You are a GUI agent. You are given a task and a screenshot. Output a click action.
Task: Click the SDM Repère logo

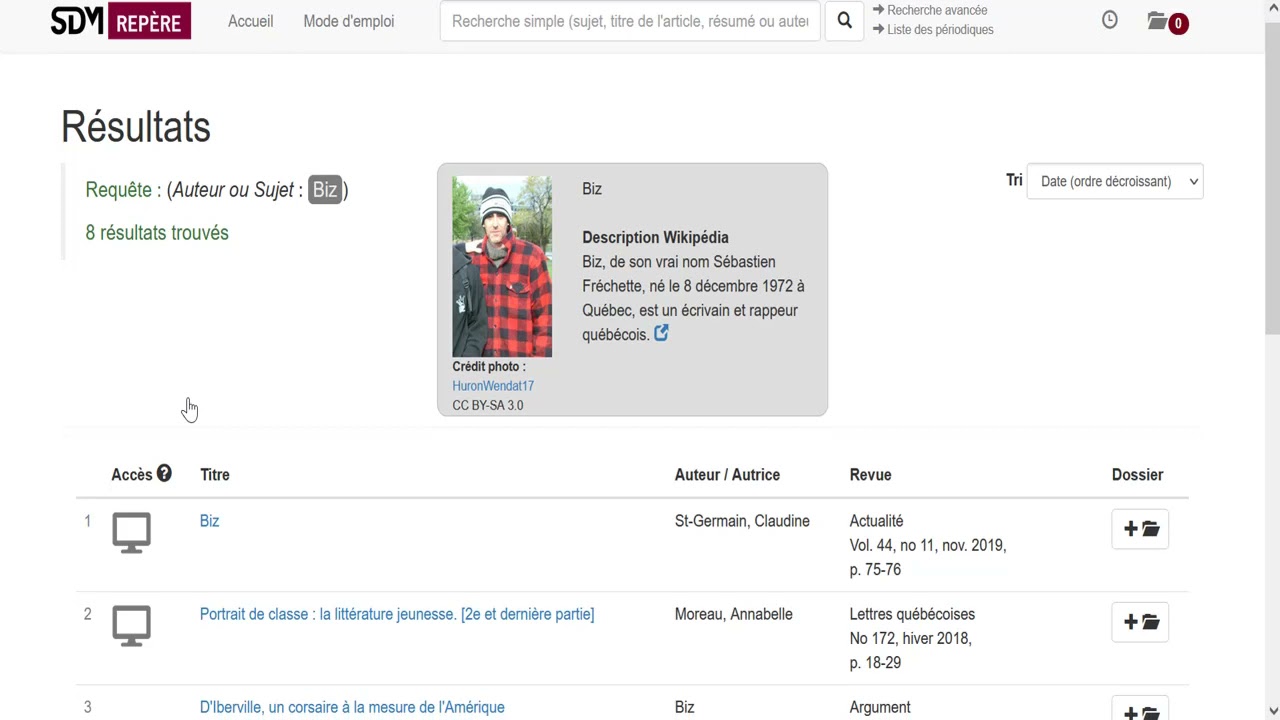[x=121, y=21]
